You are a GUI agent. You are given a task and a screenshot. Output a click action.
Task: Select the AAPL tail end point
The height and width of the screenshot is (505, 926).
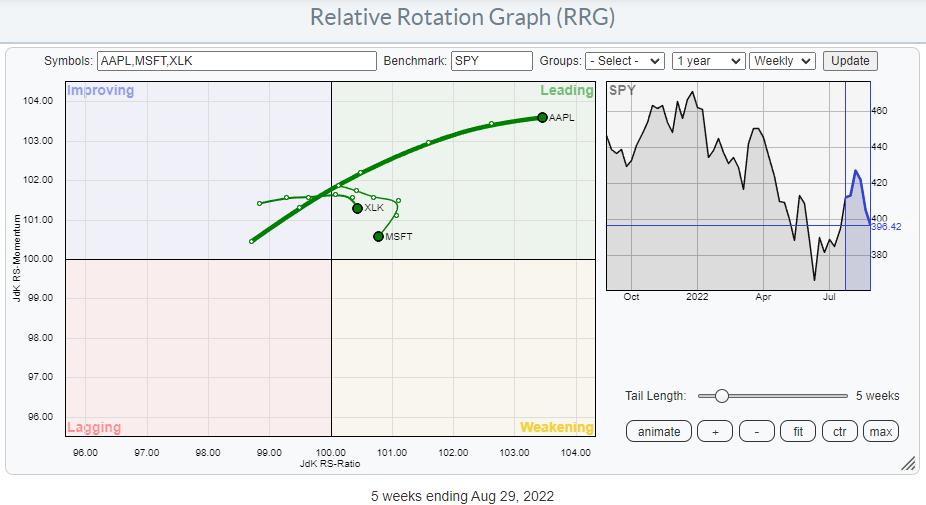click(x=542, y=117)
